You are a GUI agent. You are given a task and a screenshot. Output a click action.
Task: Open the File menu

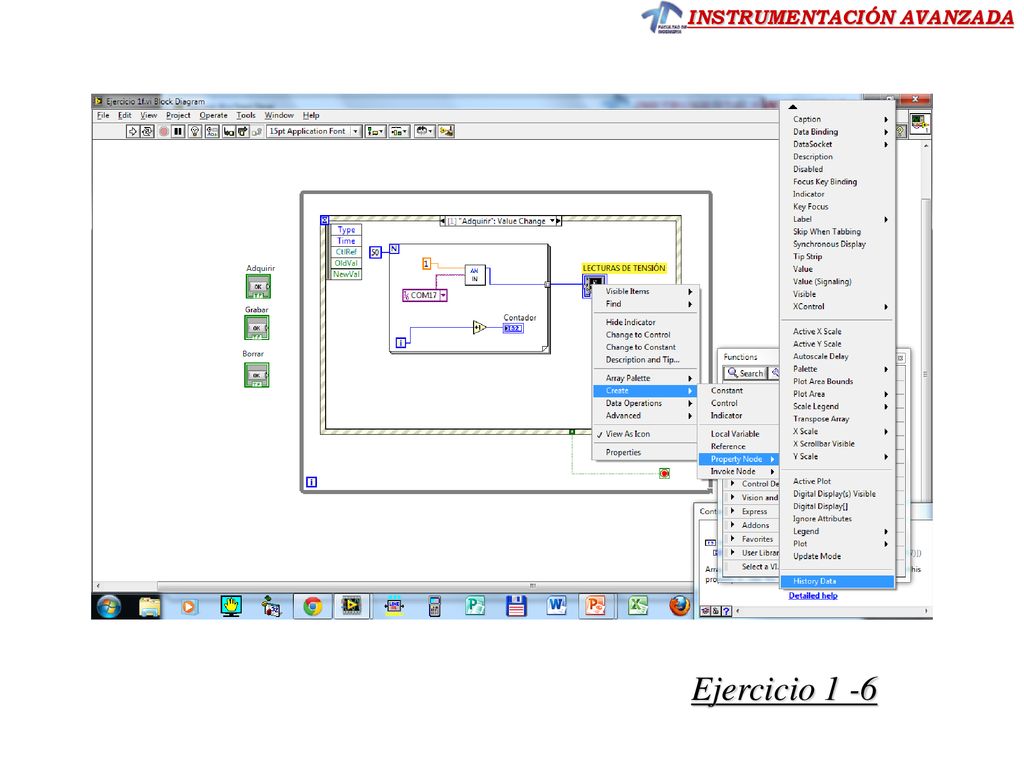click(103, 116)
